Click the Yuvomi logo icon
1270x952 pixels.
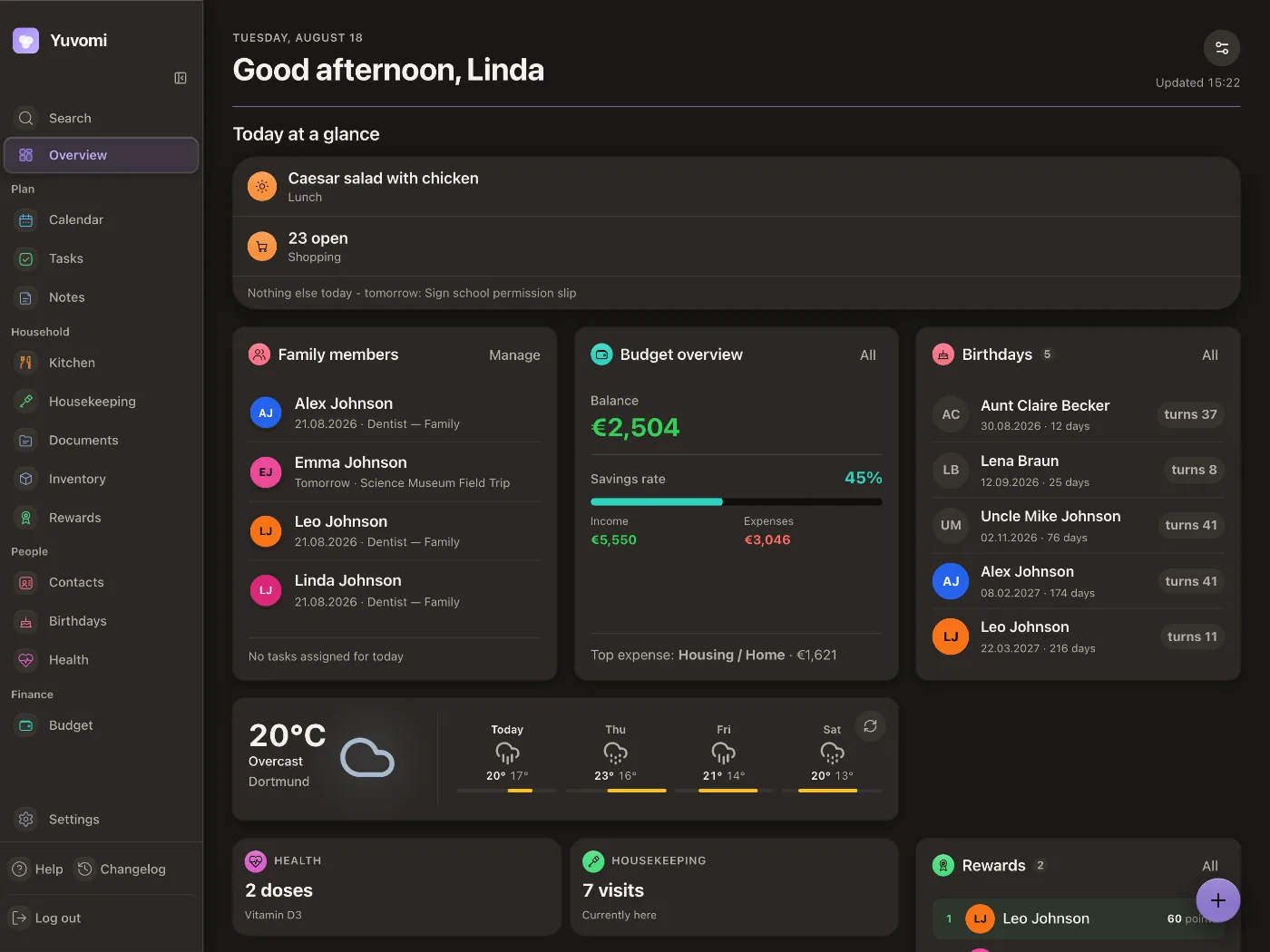coord(25,41)
